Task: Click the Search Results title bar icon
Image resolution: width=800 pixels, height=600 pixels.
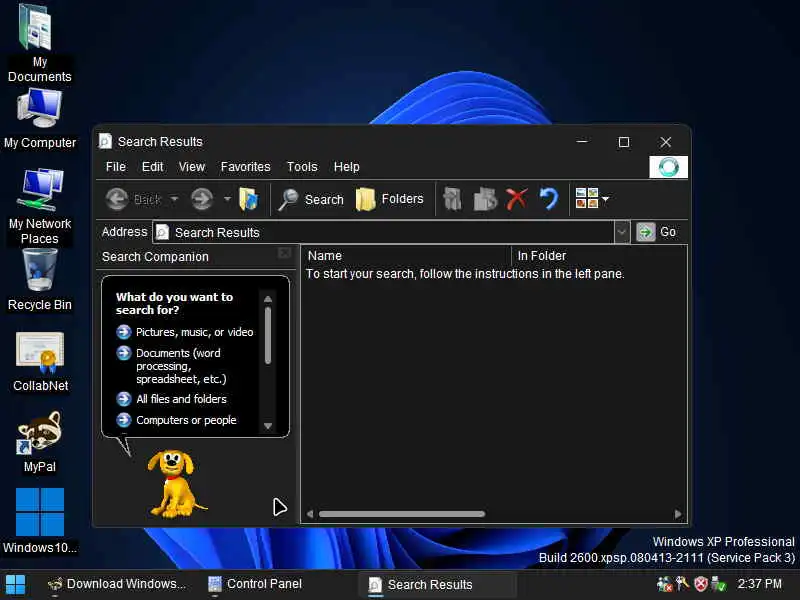Action: tap(105, 141)
